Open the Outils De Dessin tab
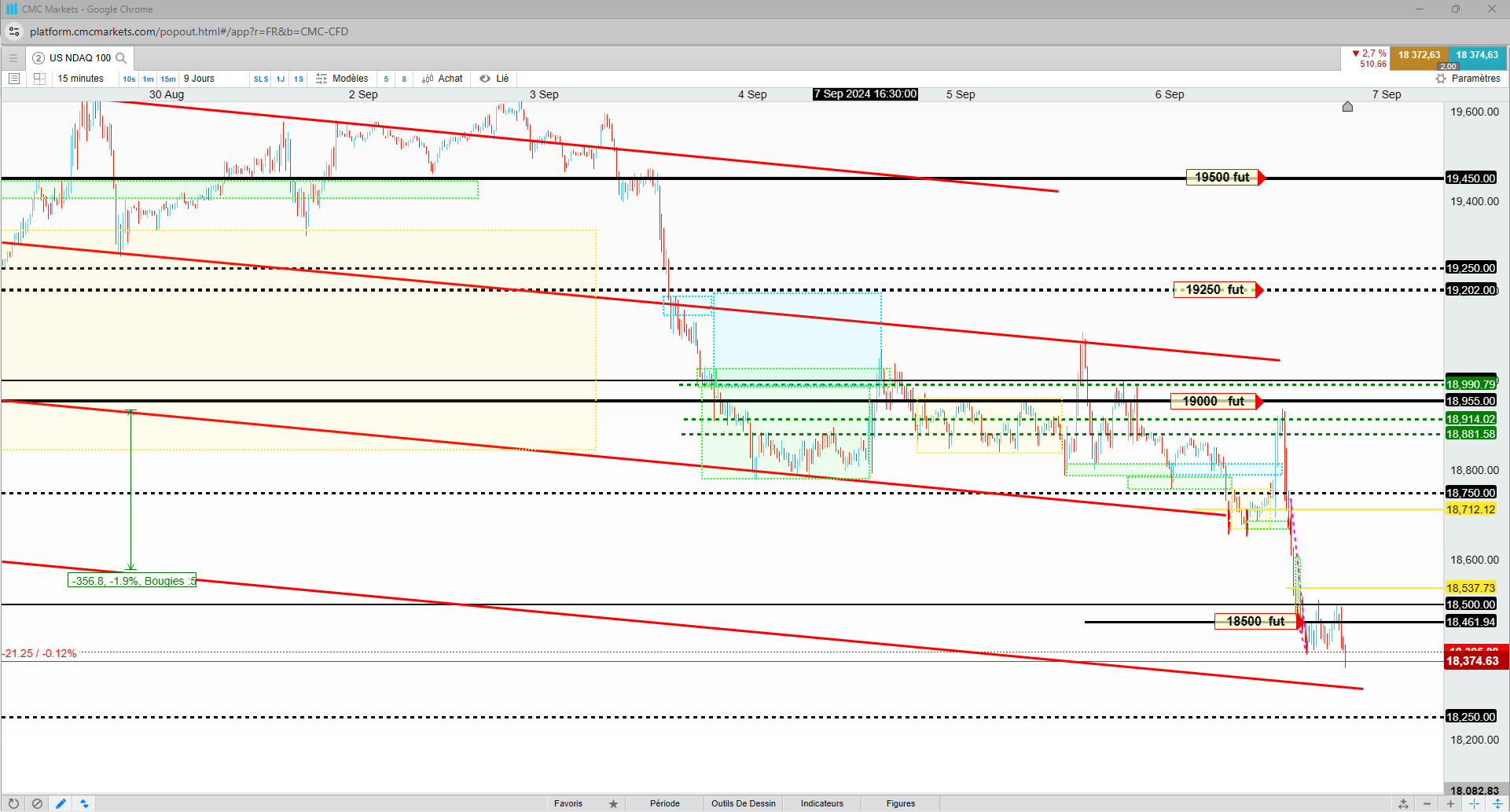The width and height of the screenshot is (1510, 812). pyautogui.click(x=744, y=803)
